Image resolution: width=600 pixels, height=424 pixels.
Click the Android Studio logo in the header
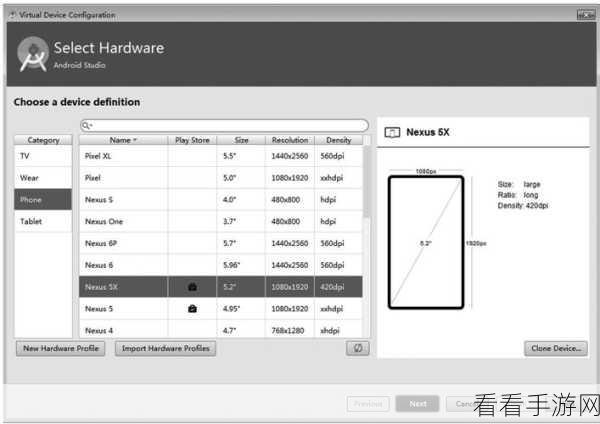point(33,54)
